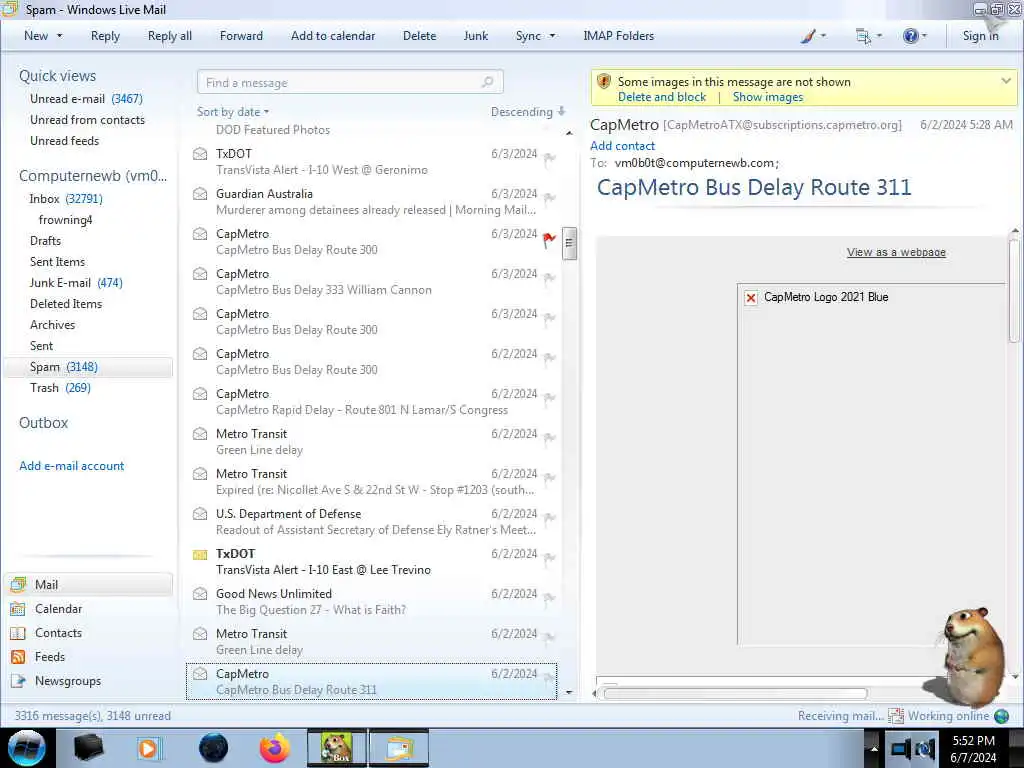Toggle Descending sort order
Viewport: 1024px width, 768px height.
coord(528,112)
